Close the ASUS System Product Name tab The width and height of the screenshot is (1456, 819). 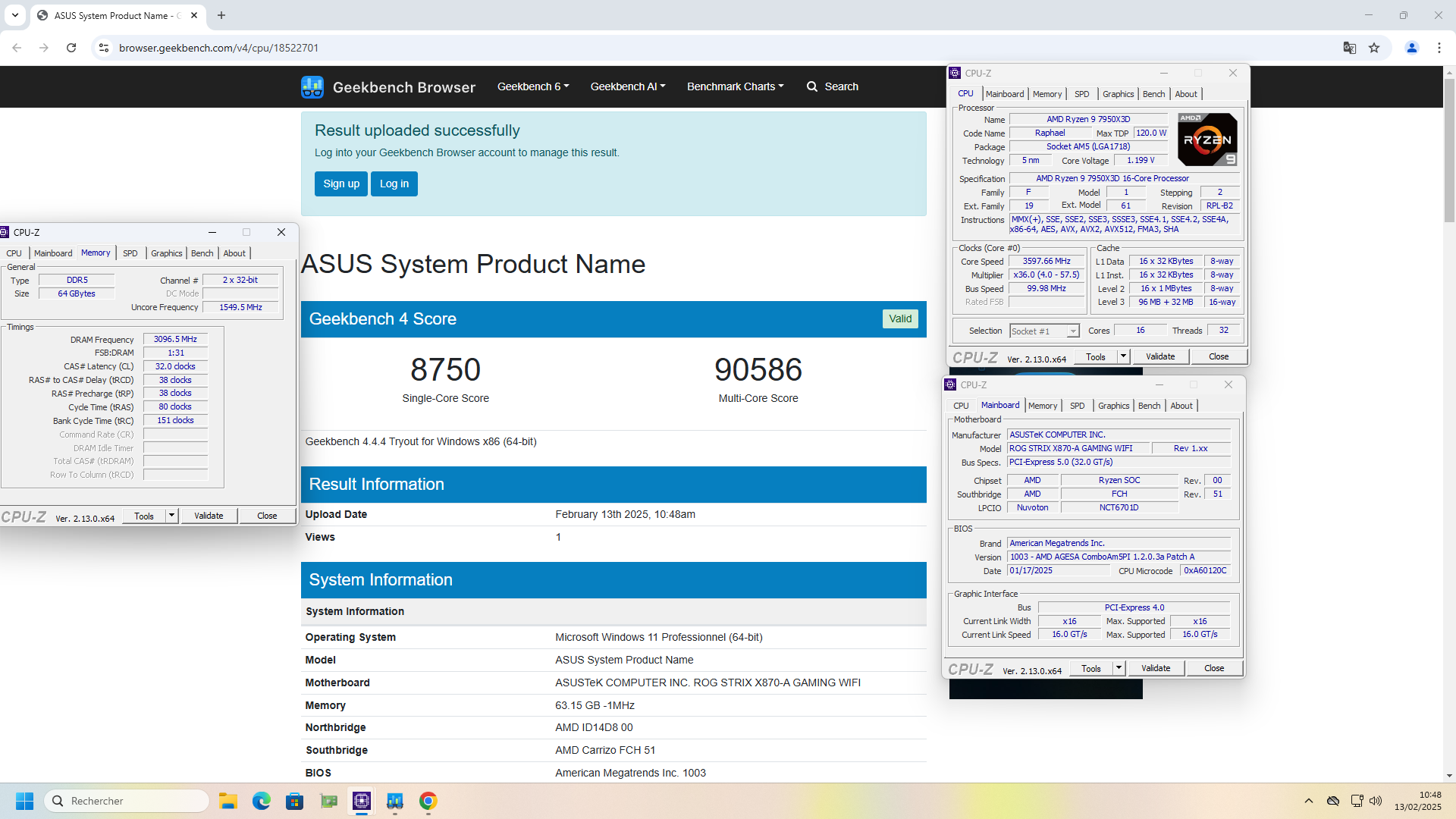[x=194, y=15]
